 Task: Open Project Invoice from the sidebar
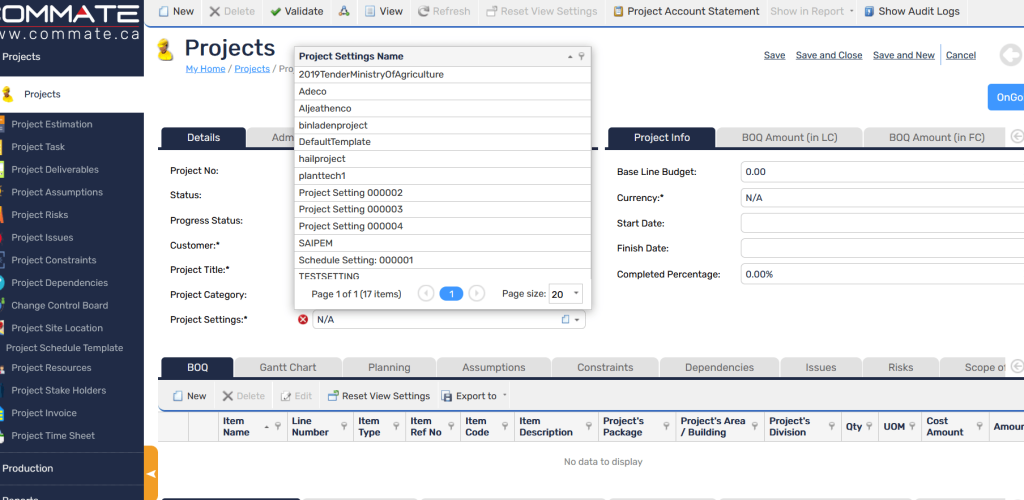44,413
